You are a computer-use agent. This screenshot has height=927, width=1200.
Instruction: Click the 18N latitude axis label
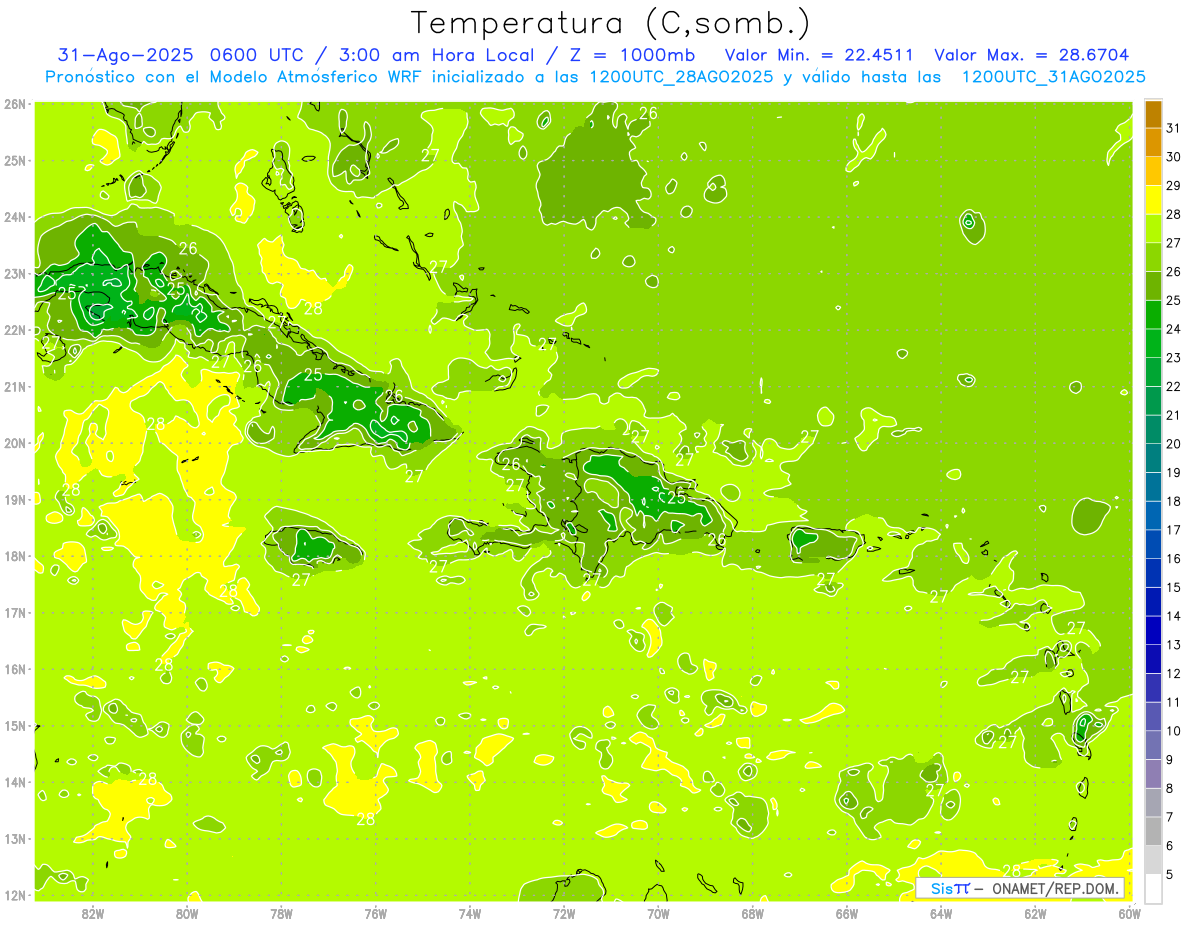[15, 556]
